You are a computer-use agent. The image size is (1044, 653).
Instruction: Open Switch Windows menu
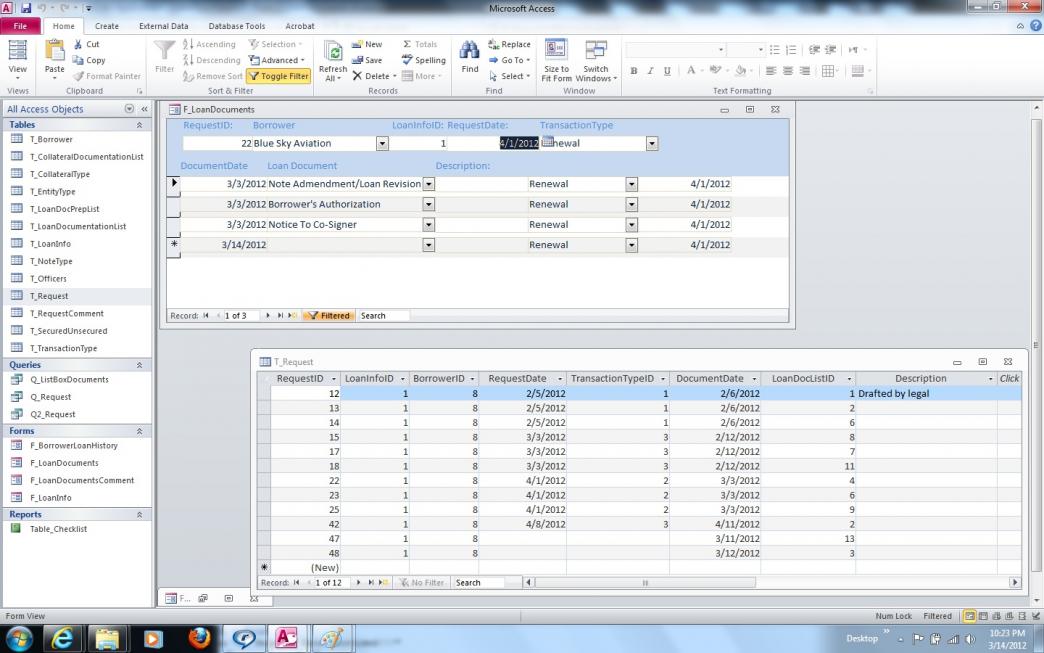596,60
